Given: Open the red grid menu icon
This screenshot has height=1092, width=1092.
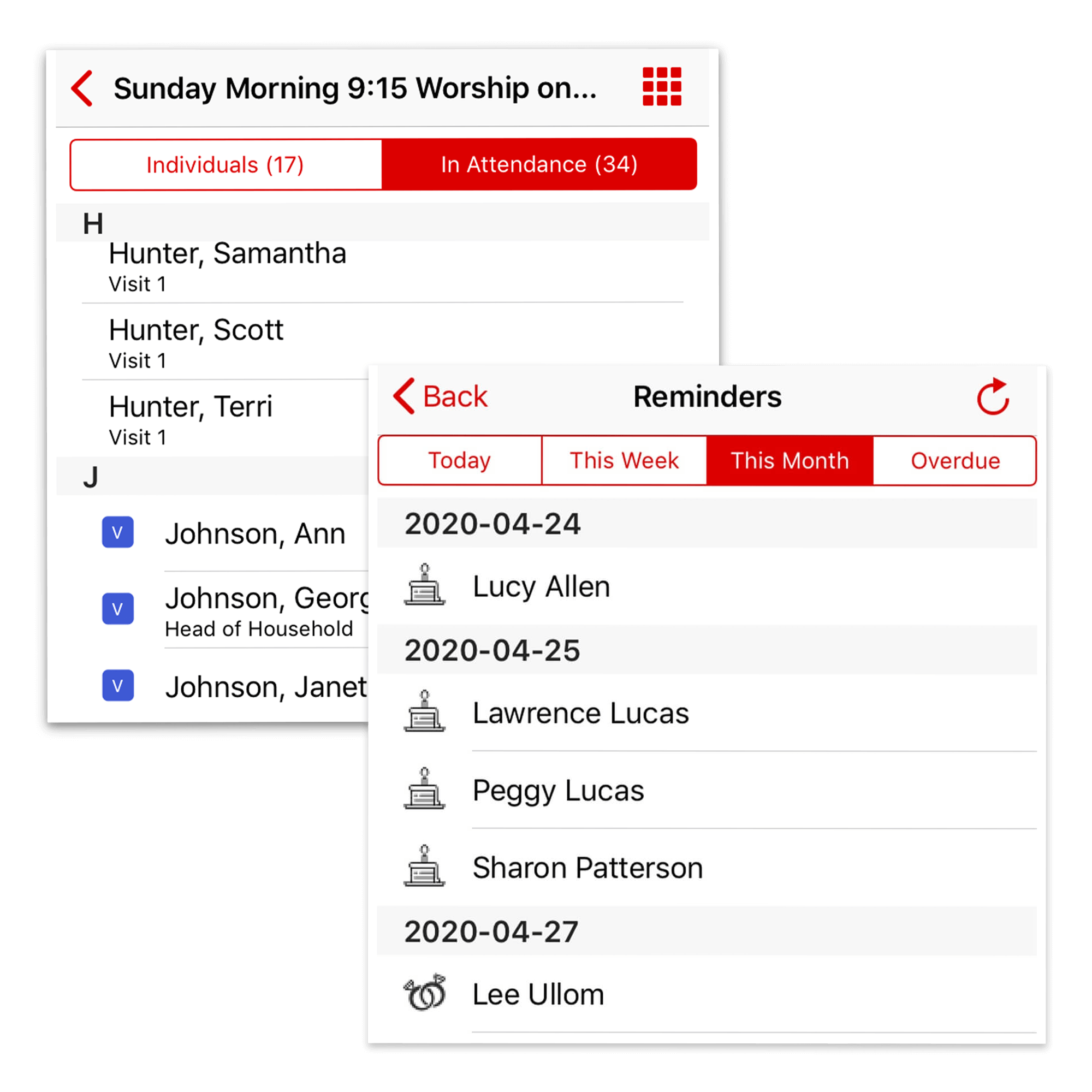Looking at the screenshot, I should (x=662, y=86).
